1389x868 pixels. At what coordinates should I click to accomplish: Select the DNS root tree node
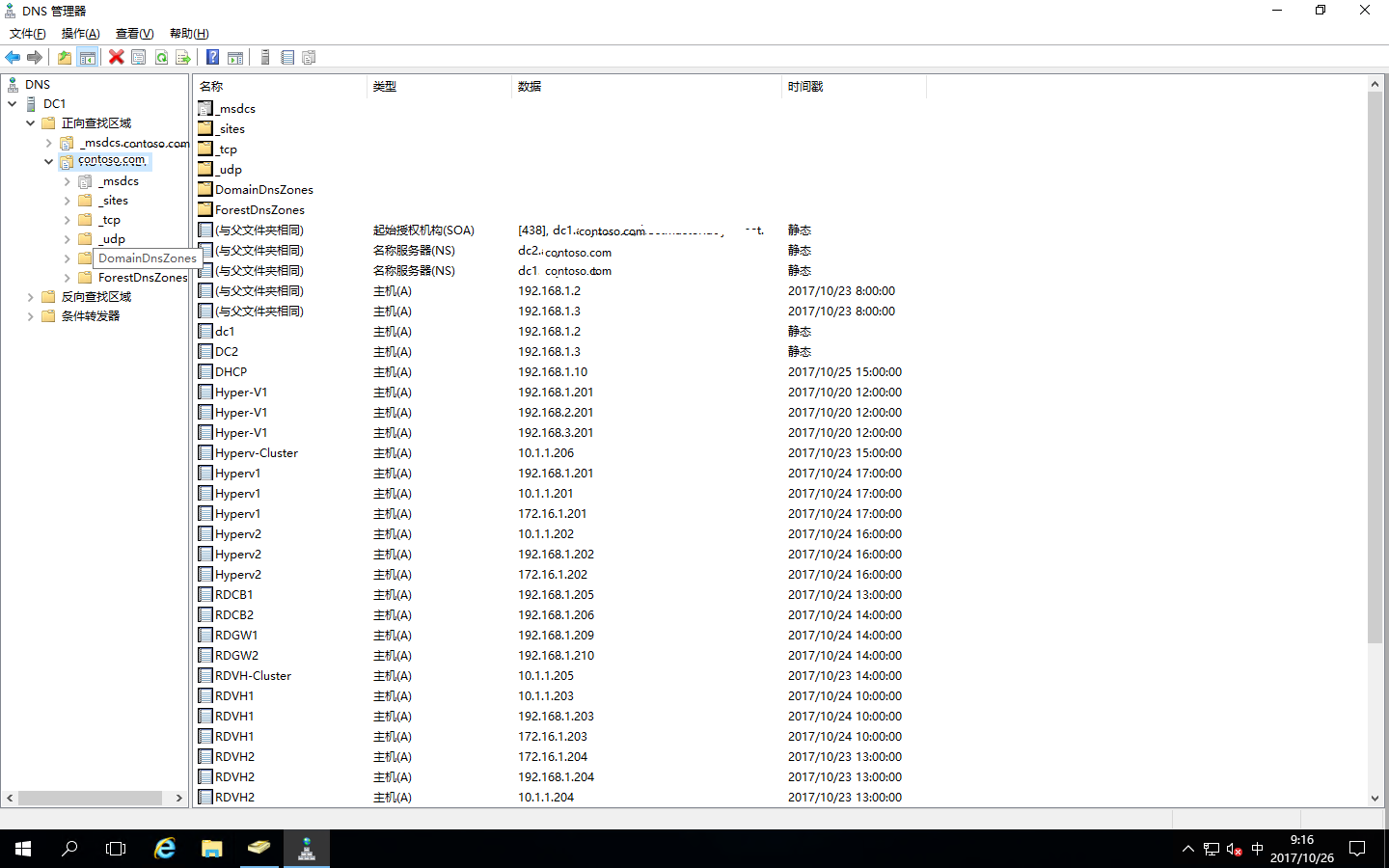point(38,85)
